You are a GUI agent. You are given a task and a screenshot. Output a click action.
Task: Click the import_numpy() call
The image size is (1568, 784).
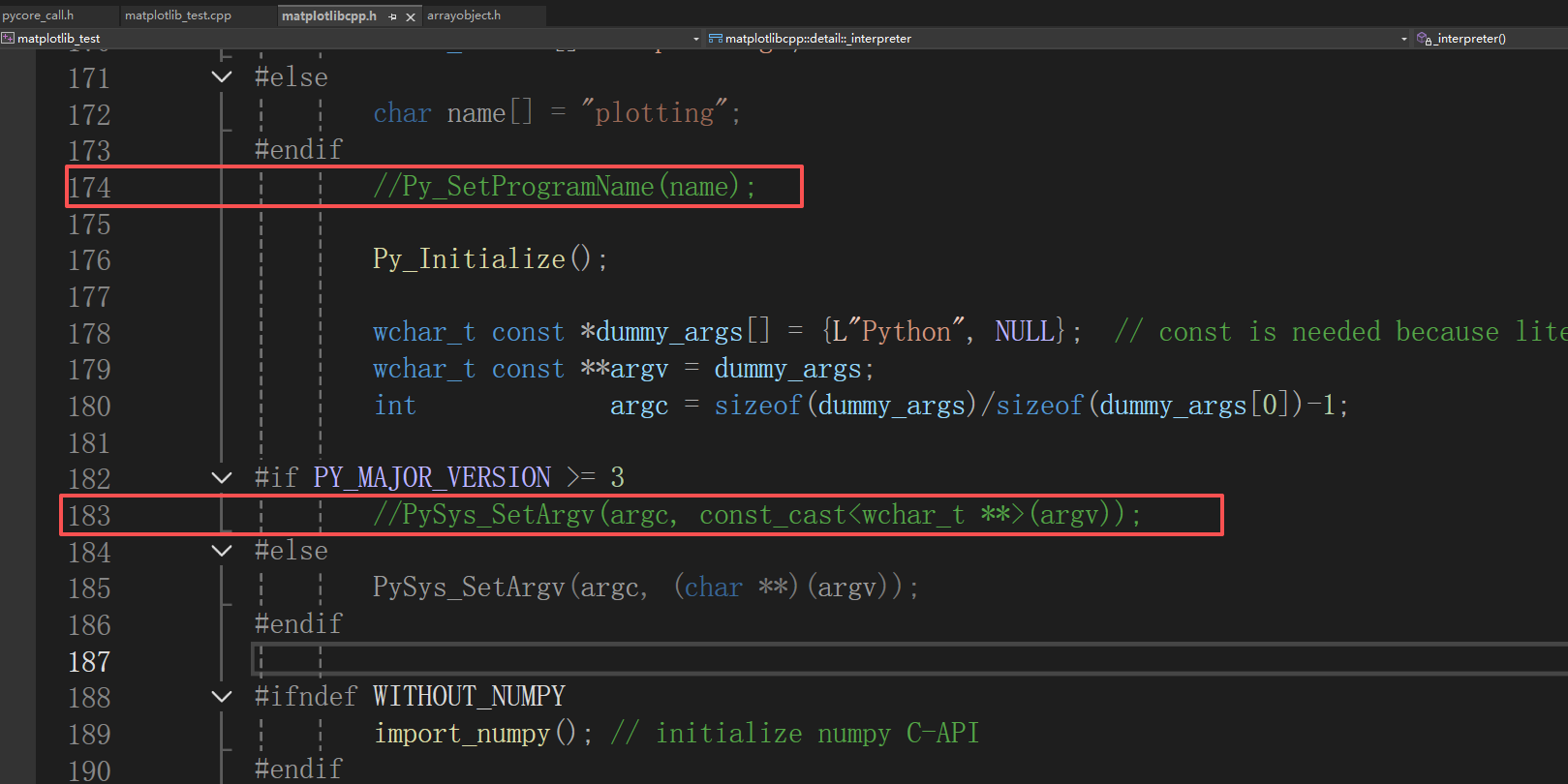point(483,734)
